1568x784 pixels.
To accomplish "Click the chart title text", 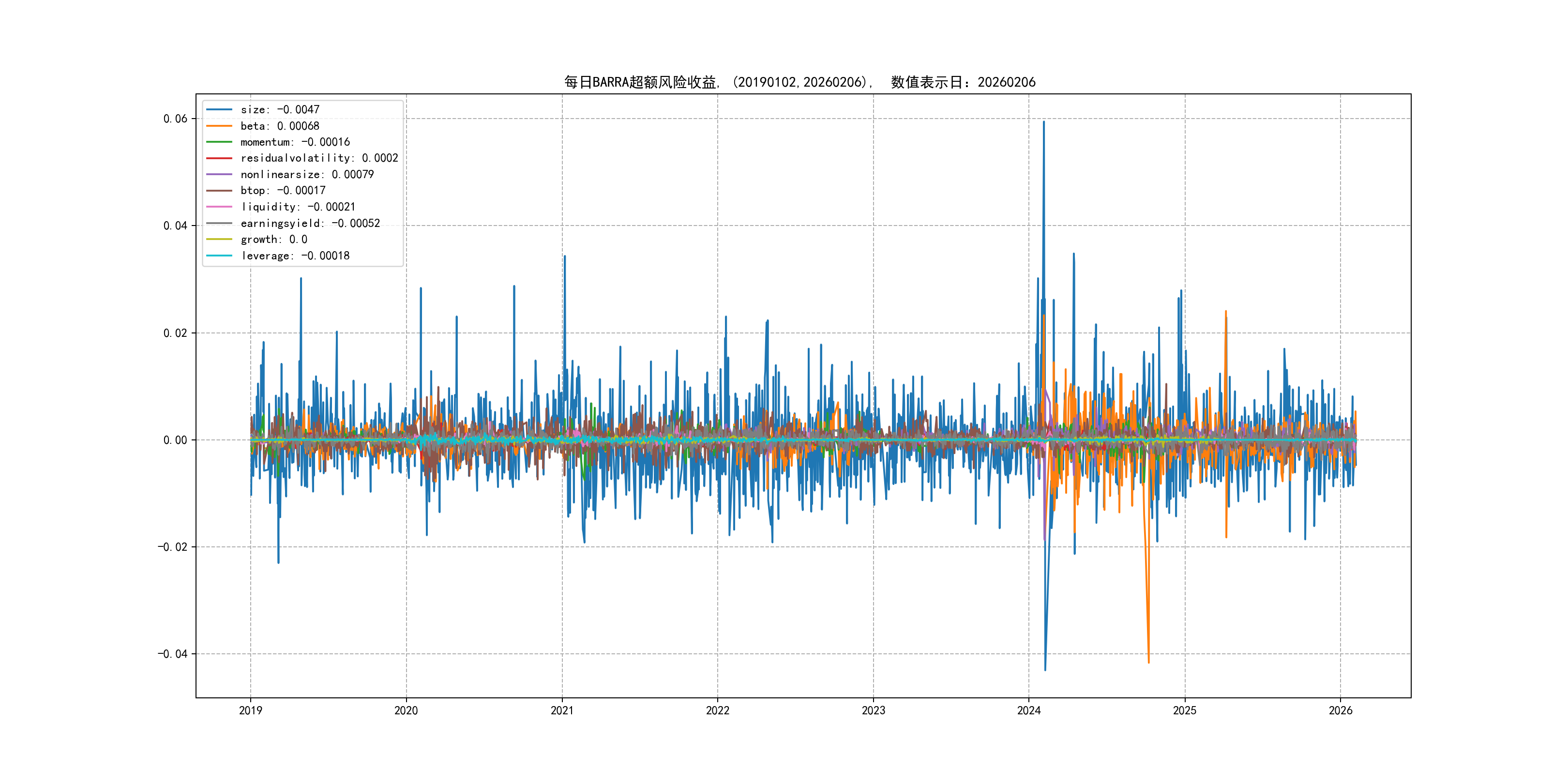I will tap(799, 82).
